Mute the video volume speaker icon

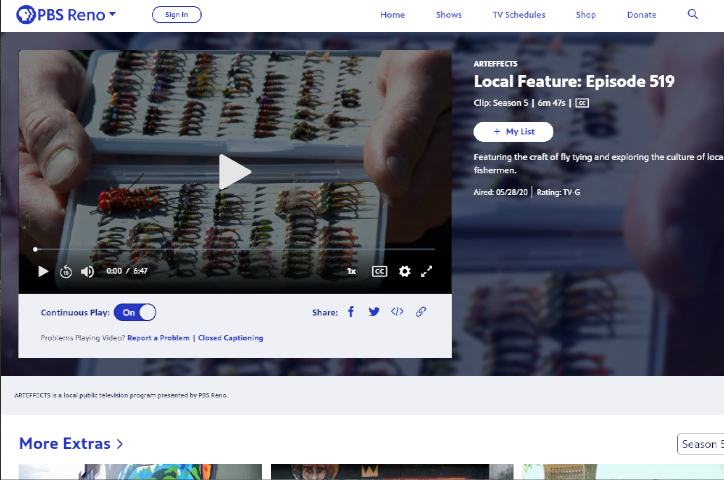(87, 271)
